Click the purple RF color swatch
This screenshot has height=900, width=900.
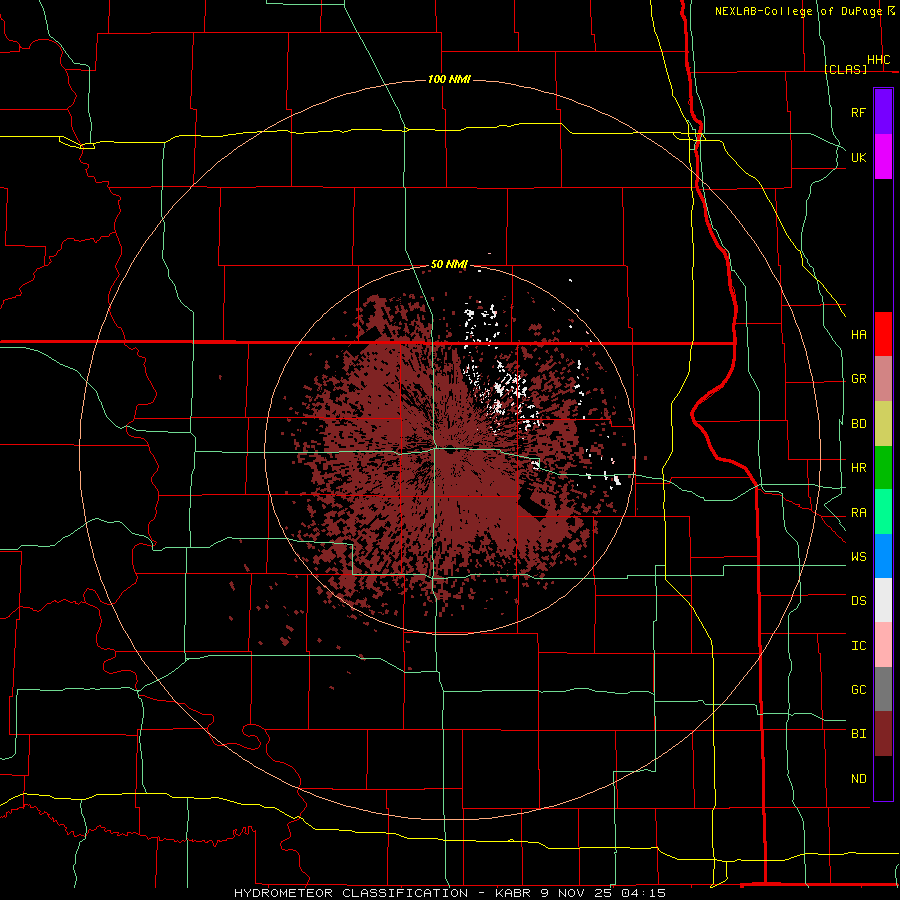pos(883,112)
